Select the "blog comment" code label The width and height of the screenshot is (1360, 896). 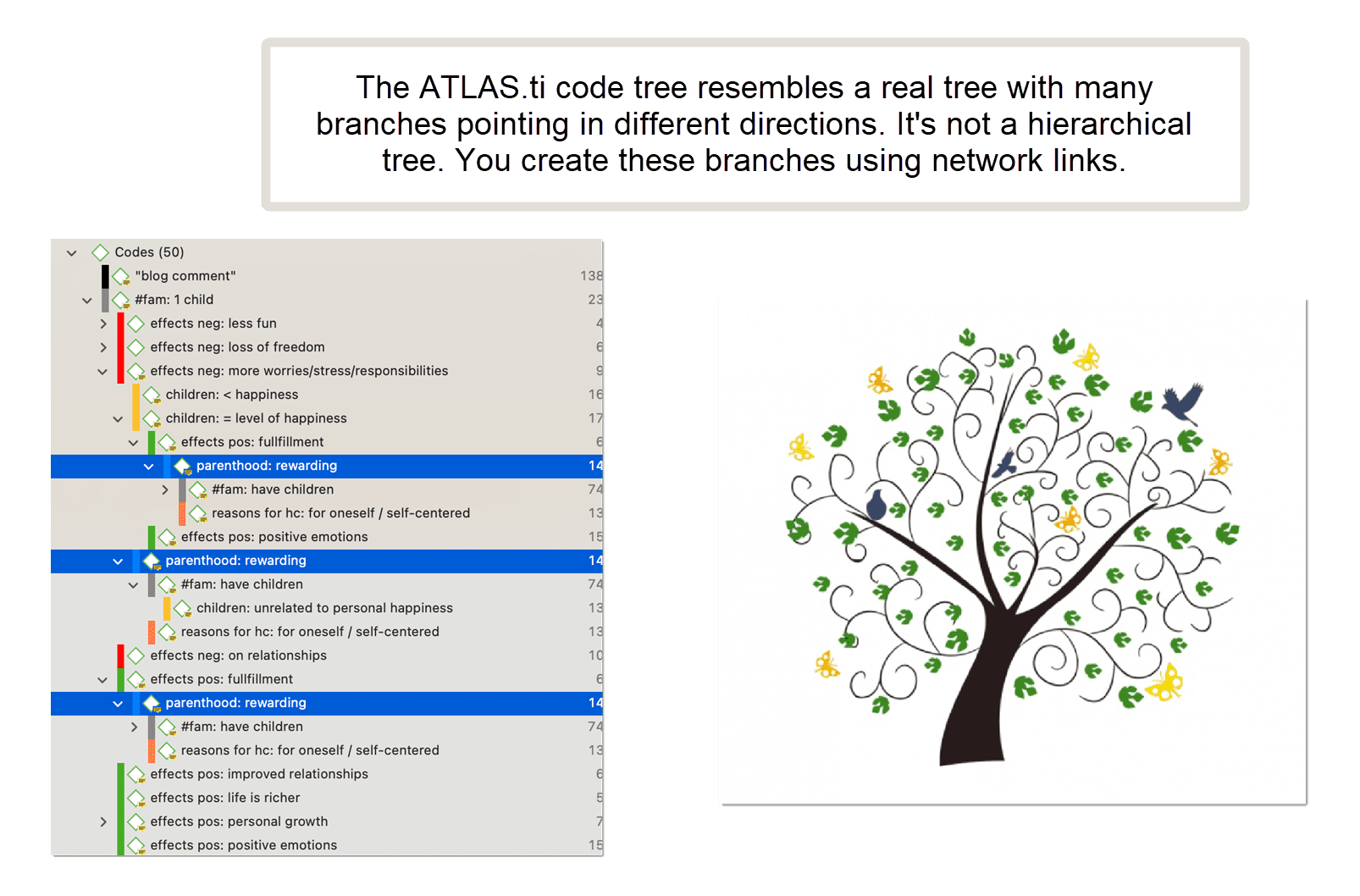185,276
